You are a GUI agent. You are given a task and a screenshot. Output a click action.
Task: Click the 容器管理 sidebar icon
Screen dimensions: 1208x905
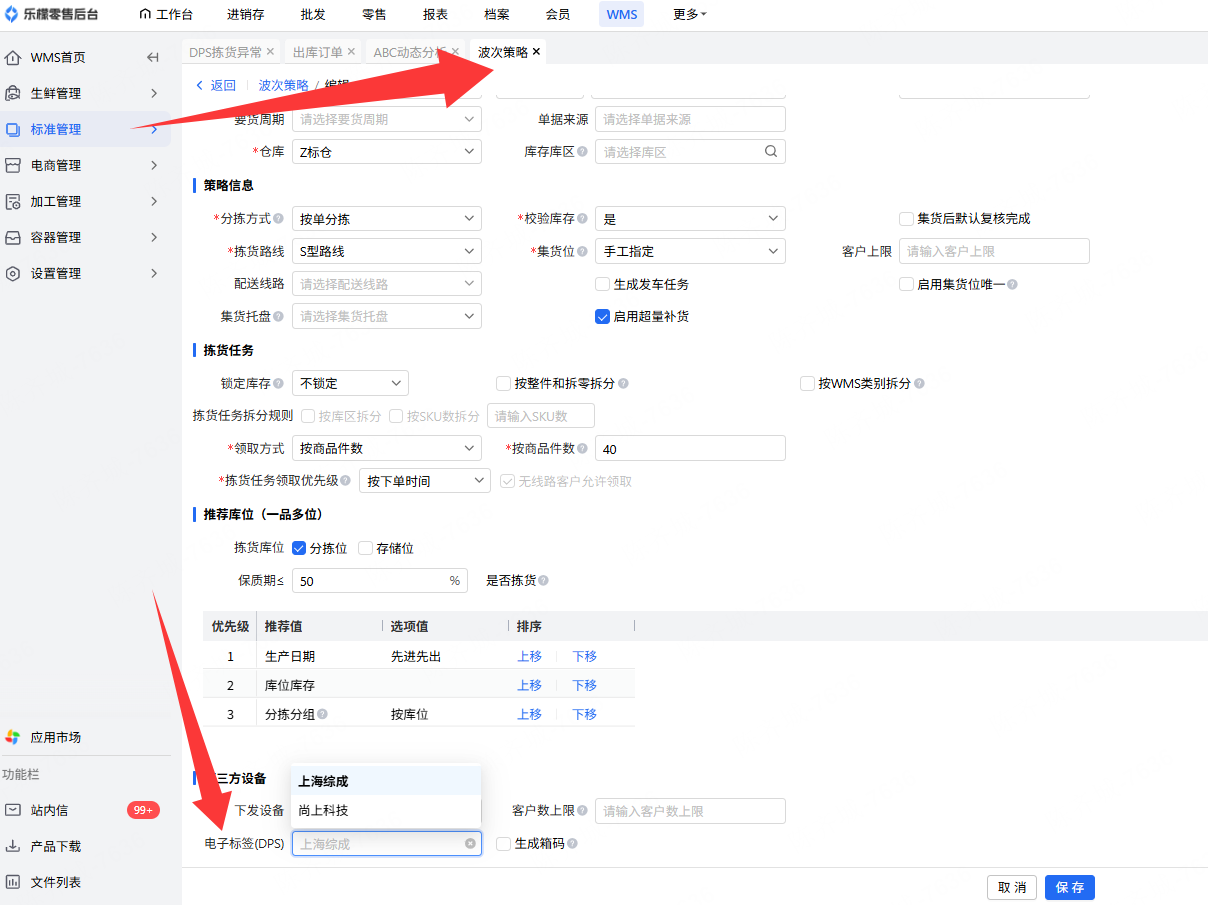[x=13, y=237]
